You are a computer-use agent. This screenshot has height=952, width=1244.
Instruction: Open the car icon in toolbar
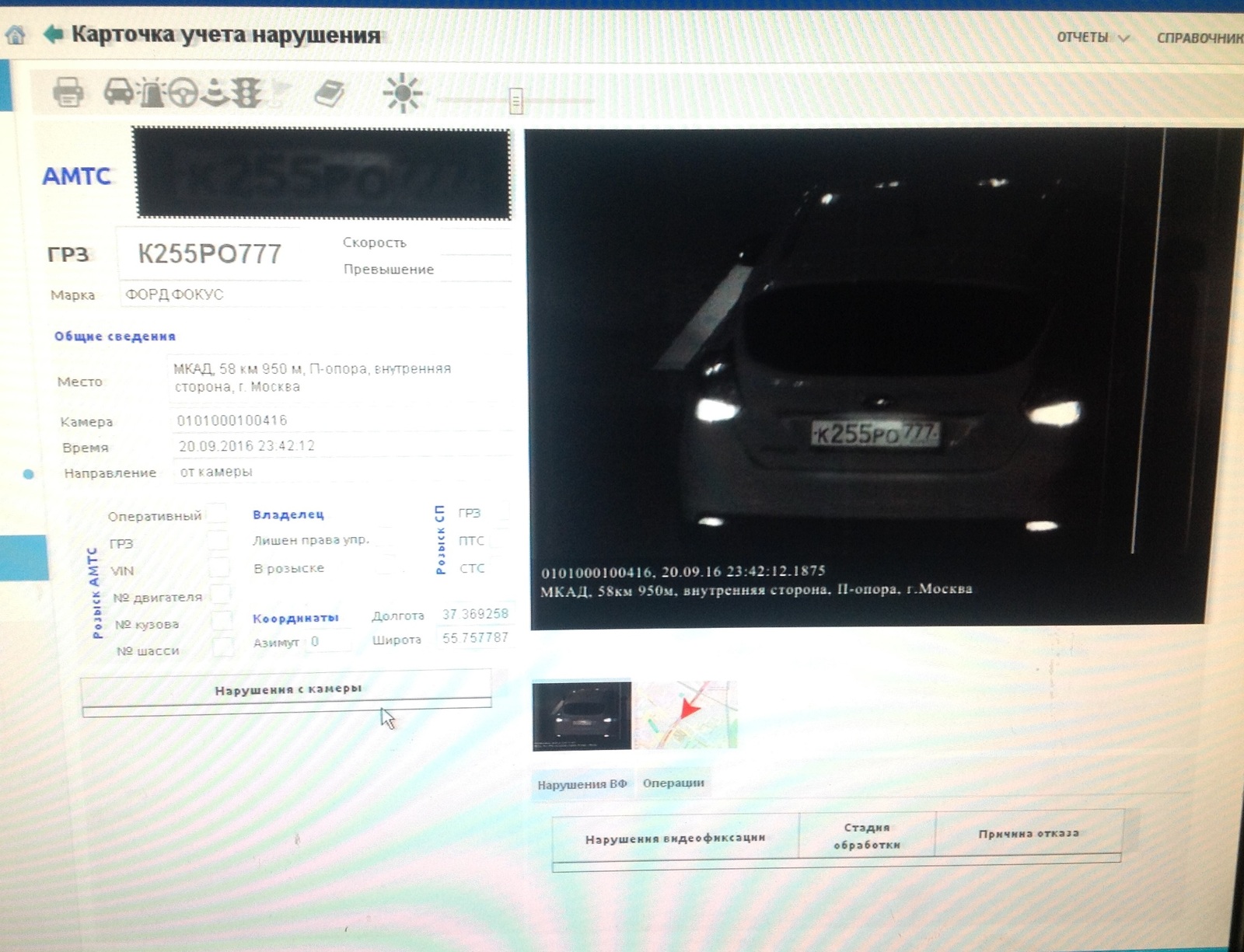118,92
